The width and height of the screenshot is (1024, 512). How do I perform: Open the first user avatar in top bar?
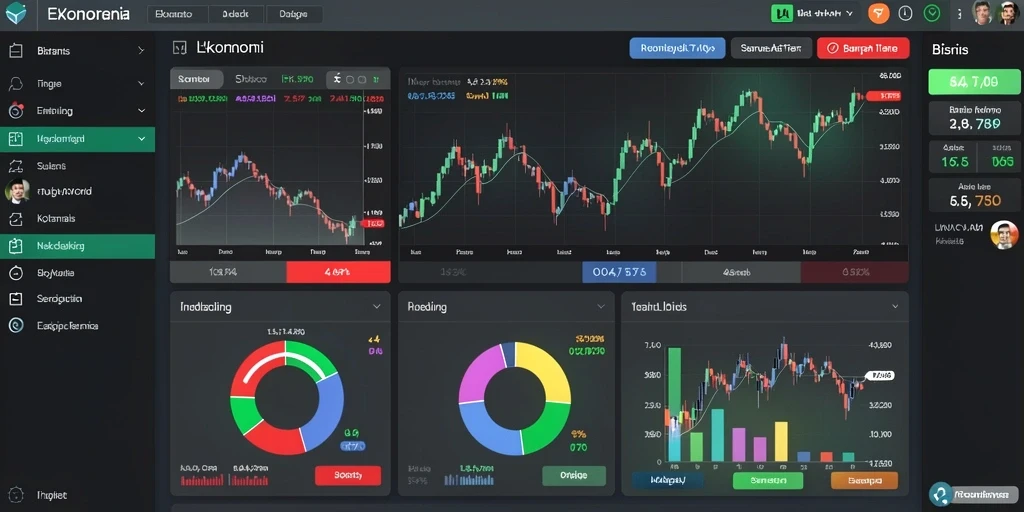982,13
